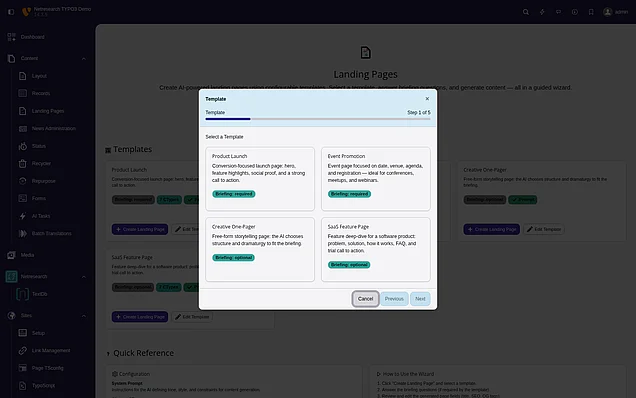Screen dimensions: 636x398
Task: Open the search icon in top bar
Action: click(526, 12)
